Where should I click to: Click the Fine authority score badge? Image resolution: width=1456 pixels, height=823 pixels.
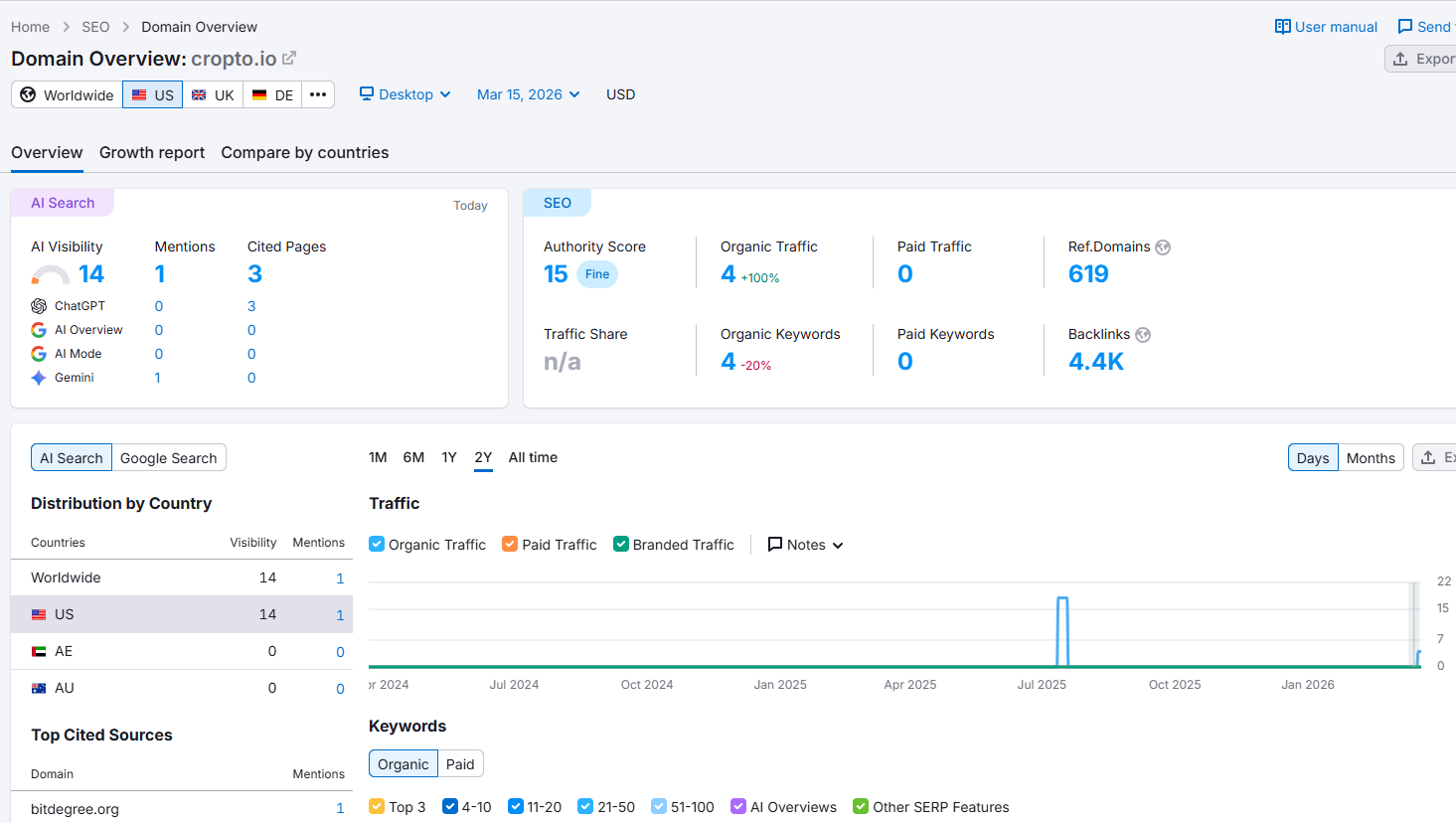tap(597, 274)
